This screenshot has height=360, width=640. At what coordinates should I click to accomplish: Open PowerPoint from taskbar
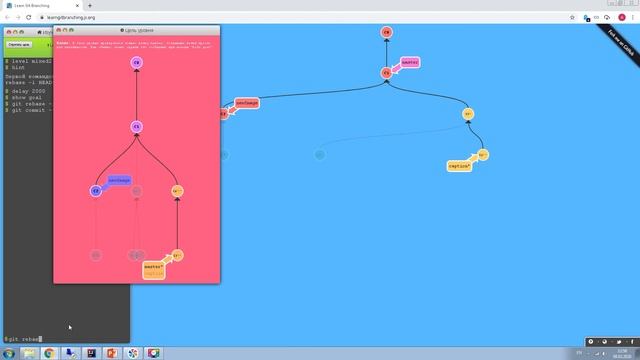pos(112,353)
